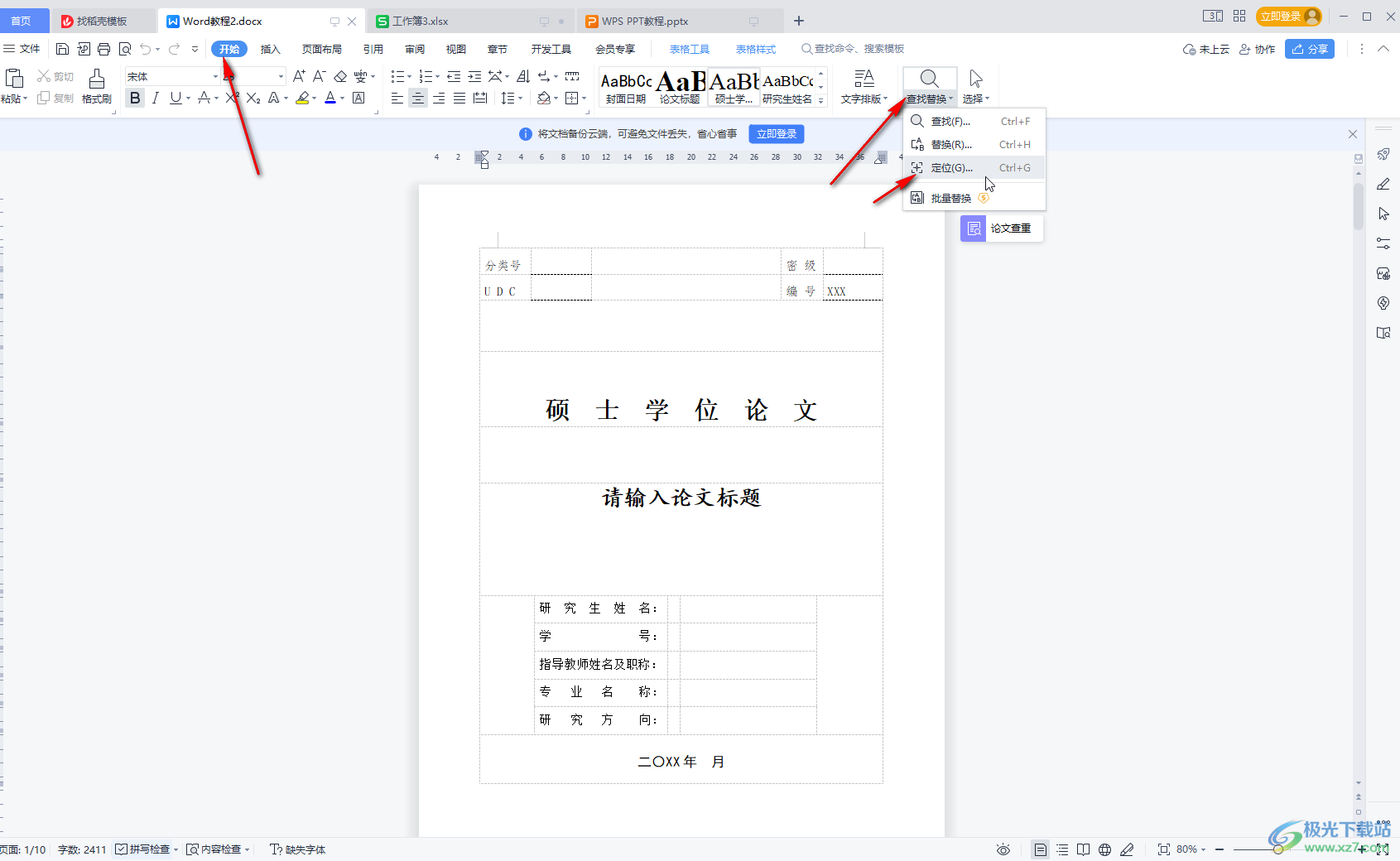Click 立即登录 button in notification bar
The width and height of the screenshot is (1400, 861).
(777, 134)
